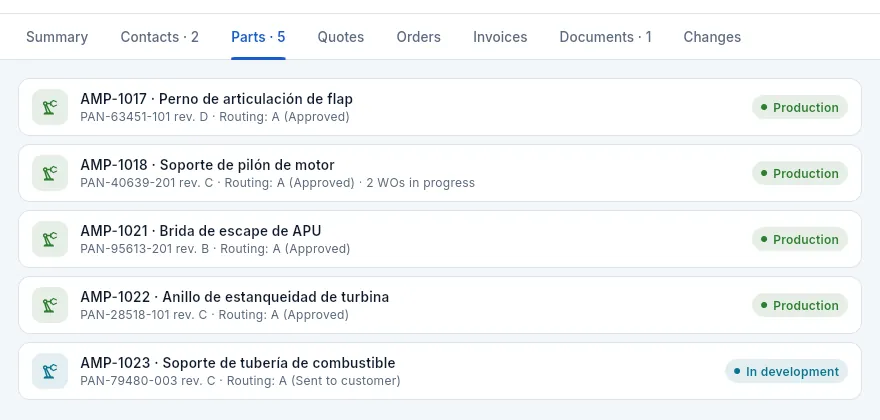This screenshot has width=880, height=420.
Task: Click the part icon for AMP-1021
Action: 50,239
